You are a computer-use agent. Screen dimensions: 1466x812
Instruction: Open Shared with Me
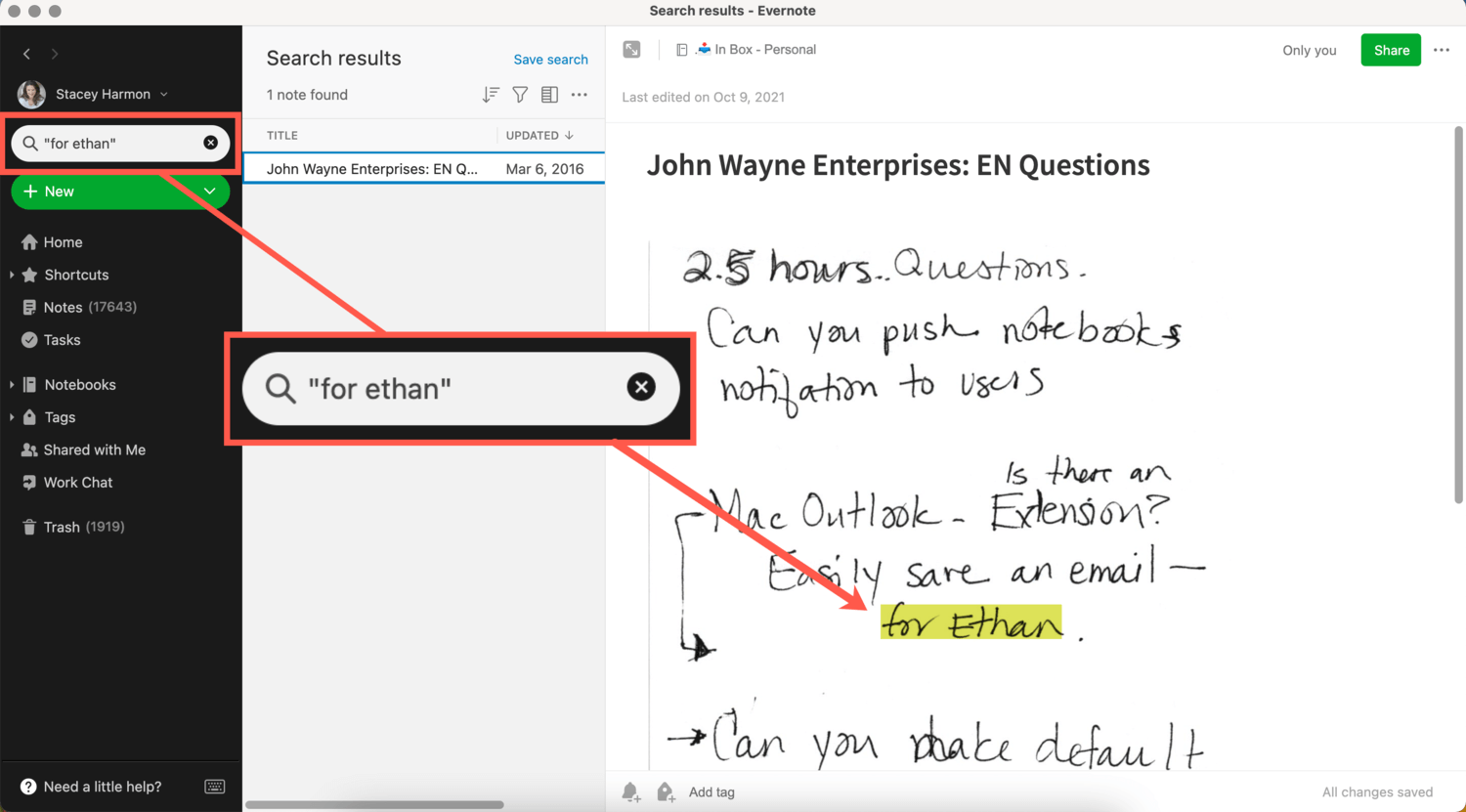point(94,449)
